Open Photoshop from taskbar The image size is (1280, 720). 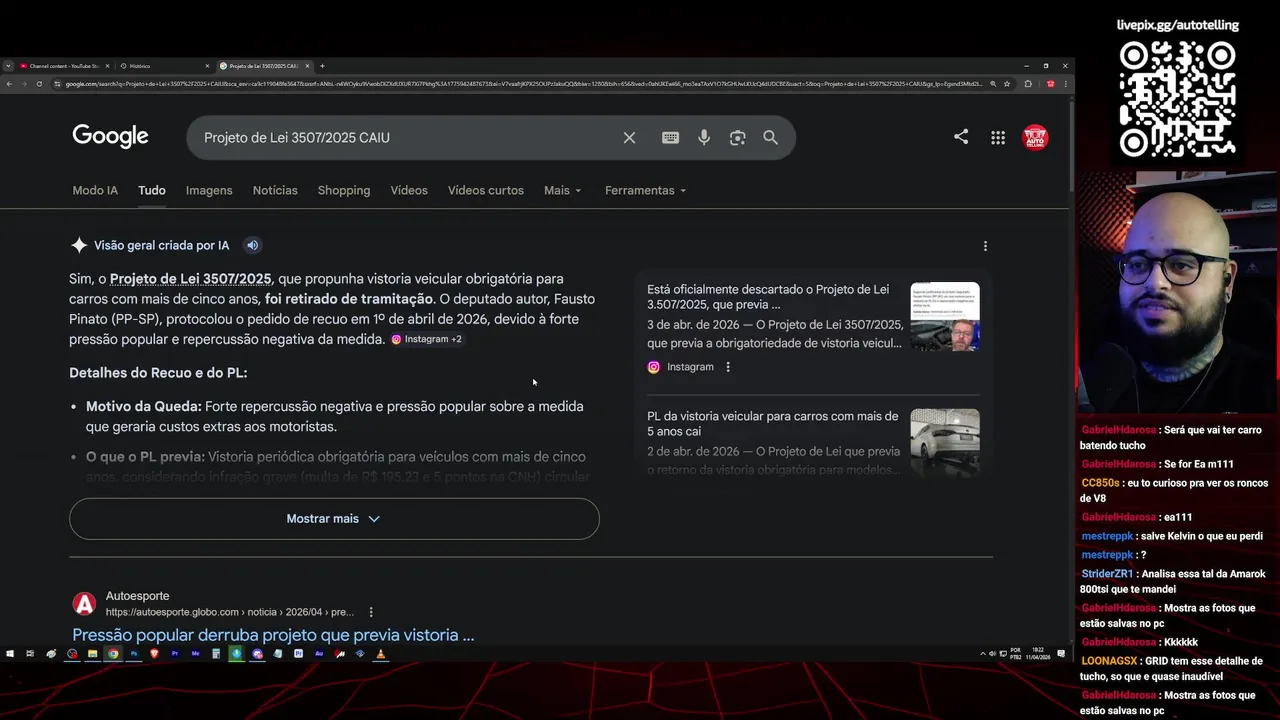[x=134, y=653]
